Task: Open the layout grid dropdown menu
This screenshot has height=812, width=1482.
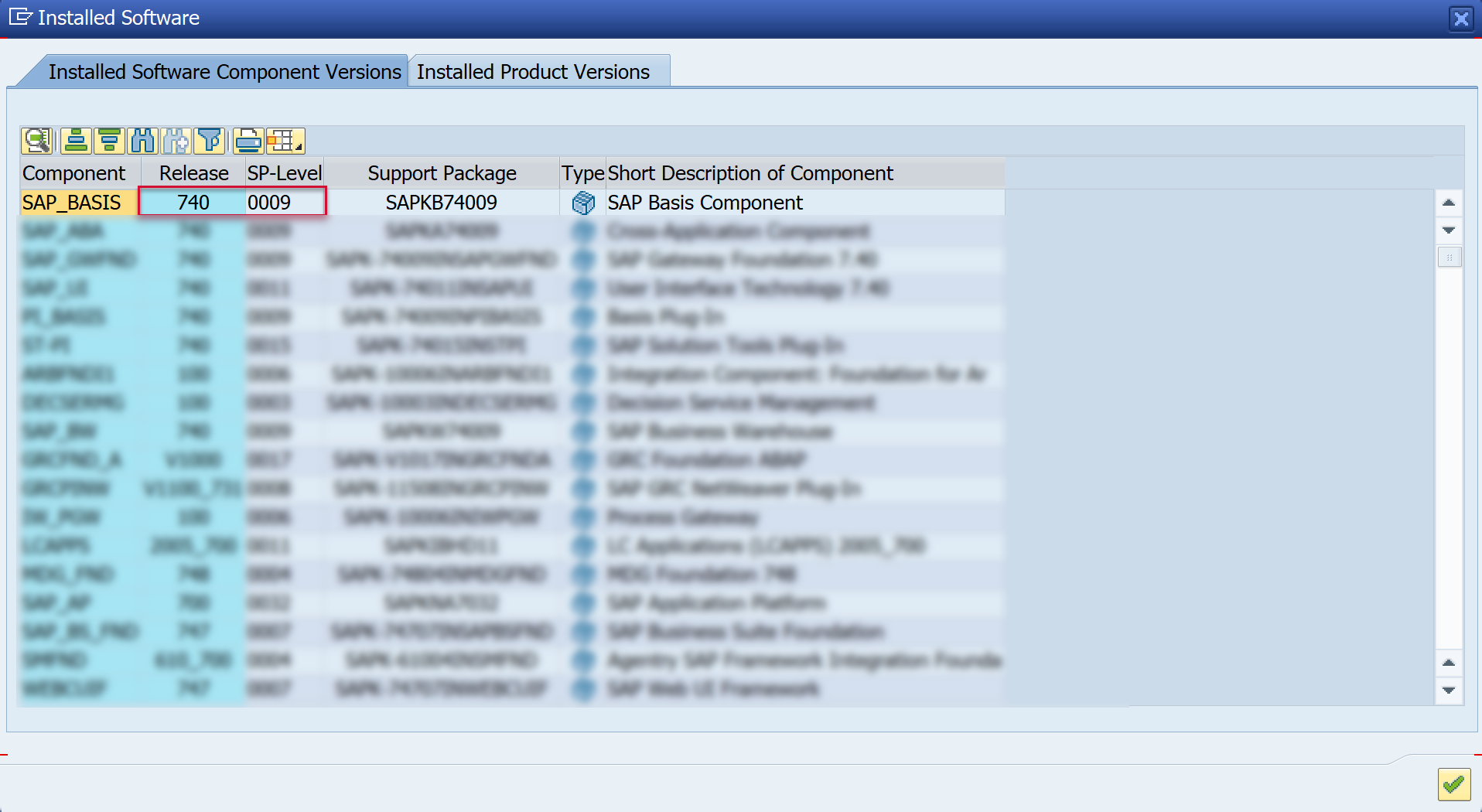Action: pyautogui.click(x=285, y=141)
